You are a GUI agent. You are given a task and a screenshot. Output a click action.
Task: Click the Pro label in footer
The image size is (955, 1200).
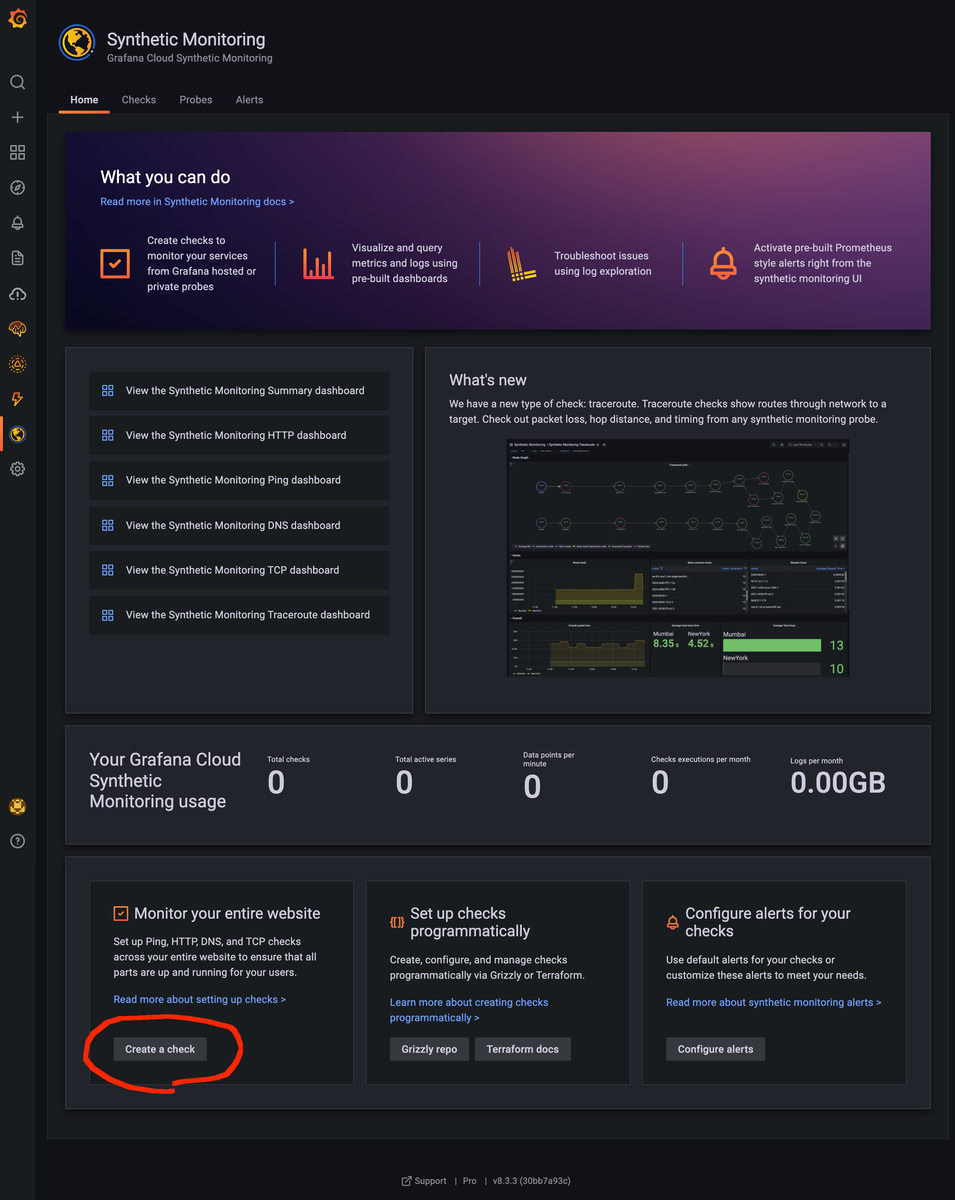point(470,1181)
